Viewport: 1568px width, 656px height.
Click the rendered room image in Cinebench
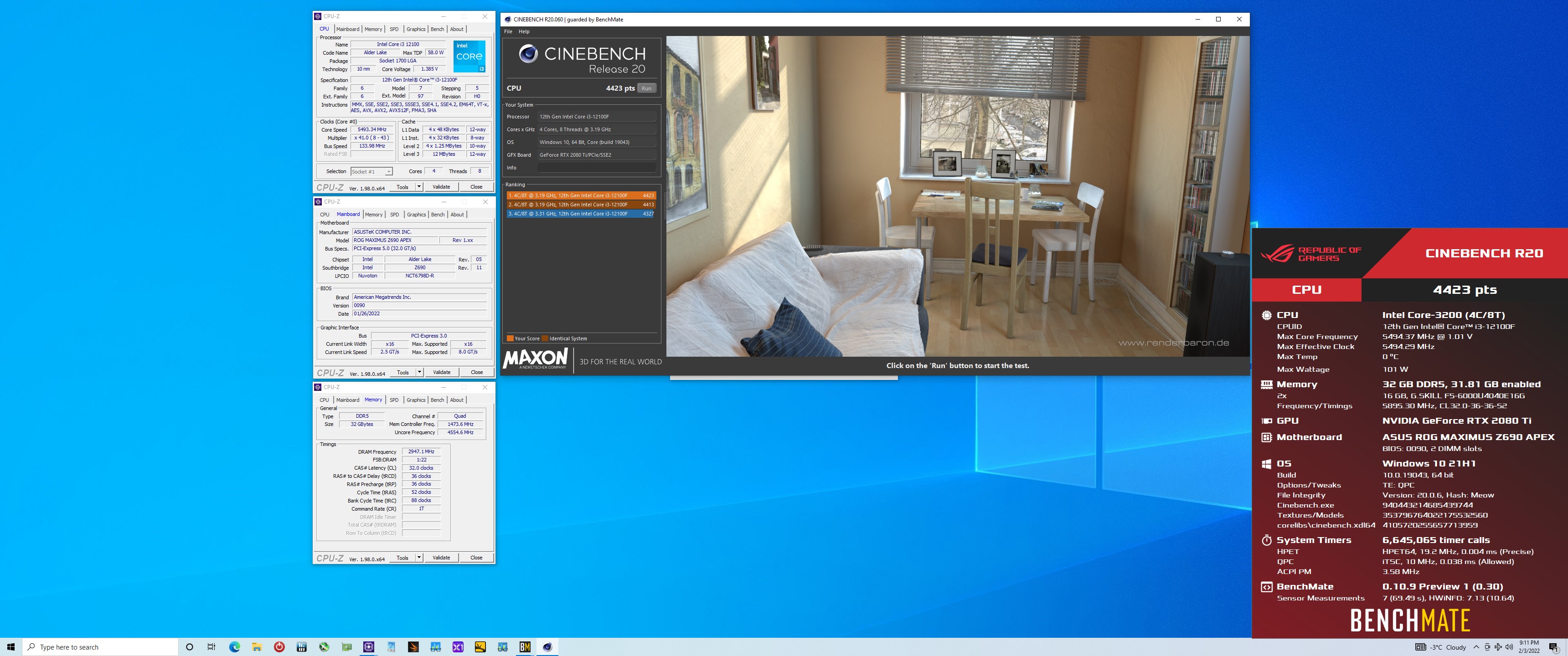(x=958, y=196)
